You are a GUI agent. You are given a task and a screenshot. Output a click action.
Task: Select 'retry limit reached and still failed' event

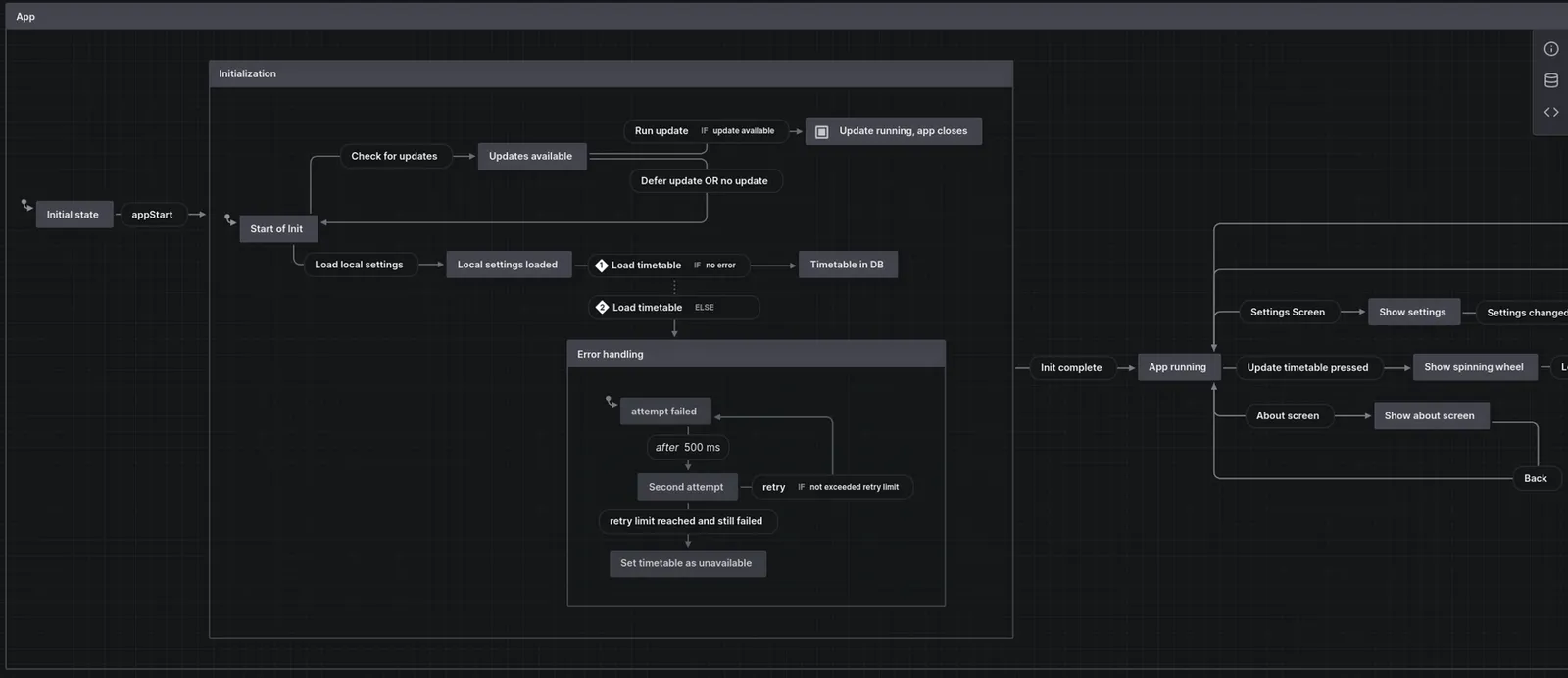687,521
